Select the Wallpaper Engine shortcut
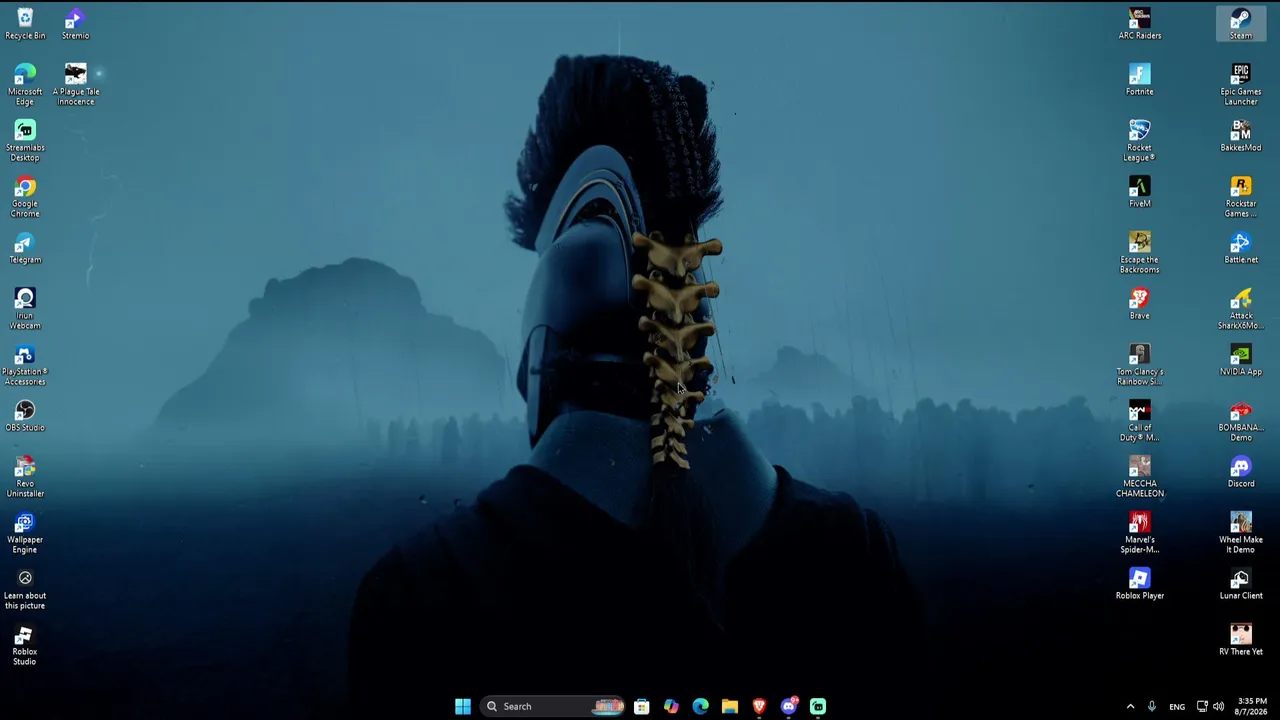 (25, 533)
